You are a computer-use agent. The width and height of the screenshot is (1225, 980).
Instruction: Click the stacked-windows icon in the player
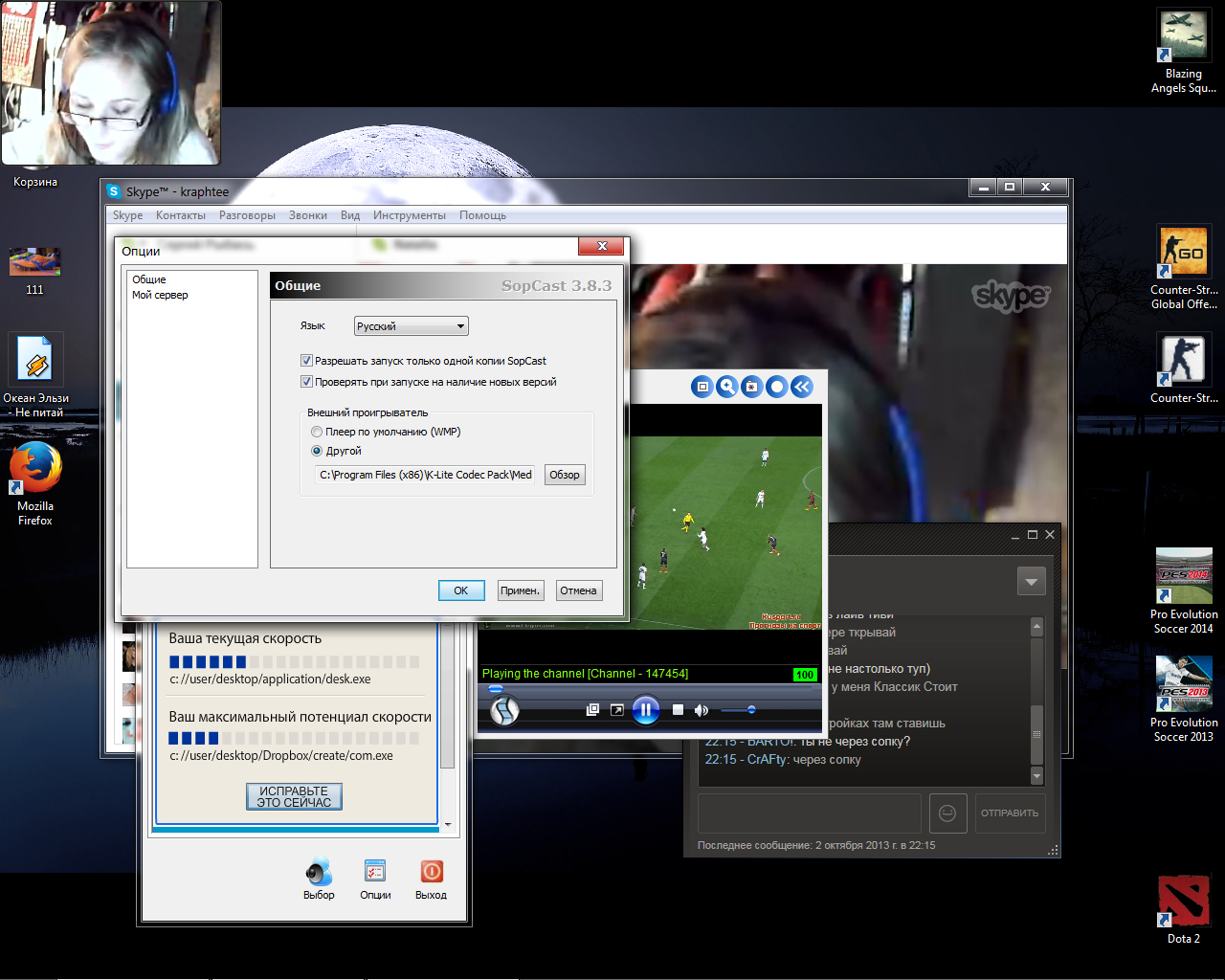(x=593, y=710)
